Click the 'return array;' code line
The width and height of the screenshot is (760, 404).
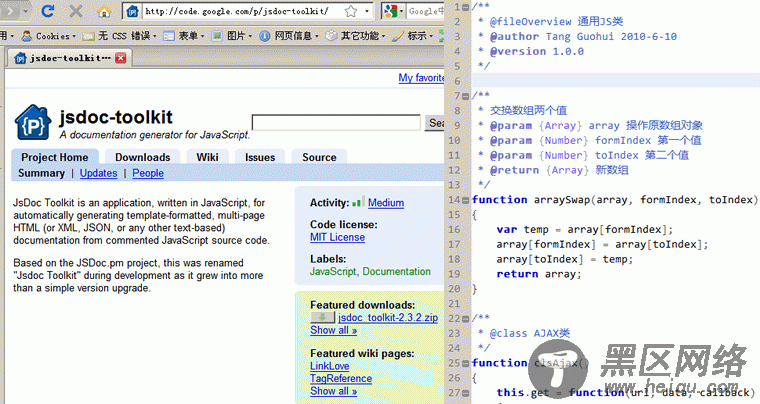pyautogui.click(x=538, y=274)
